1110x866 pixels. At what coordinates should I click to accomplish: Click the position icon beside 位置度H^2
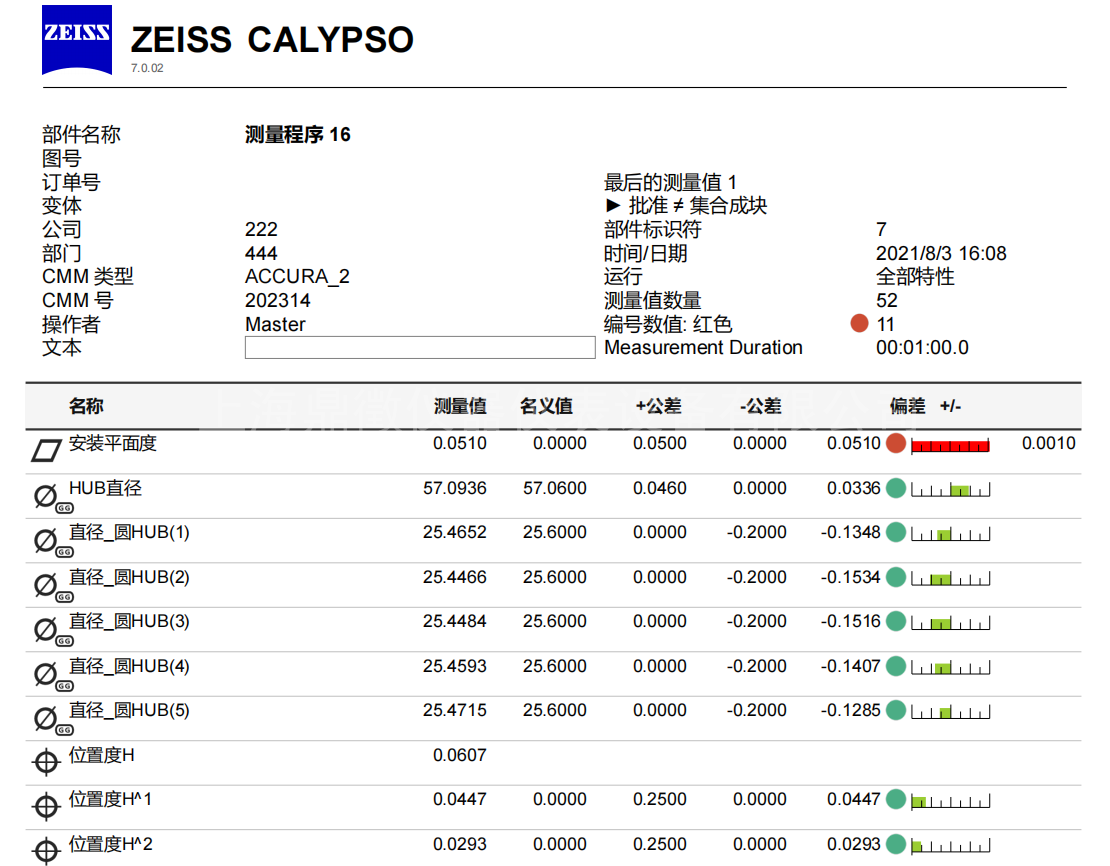click(46, 850)
